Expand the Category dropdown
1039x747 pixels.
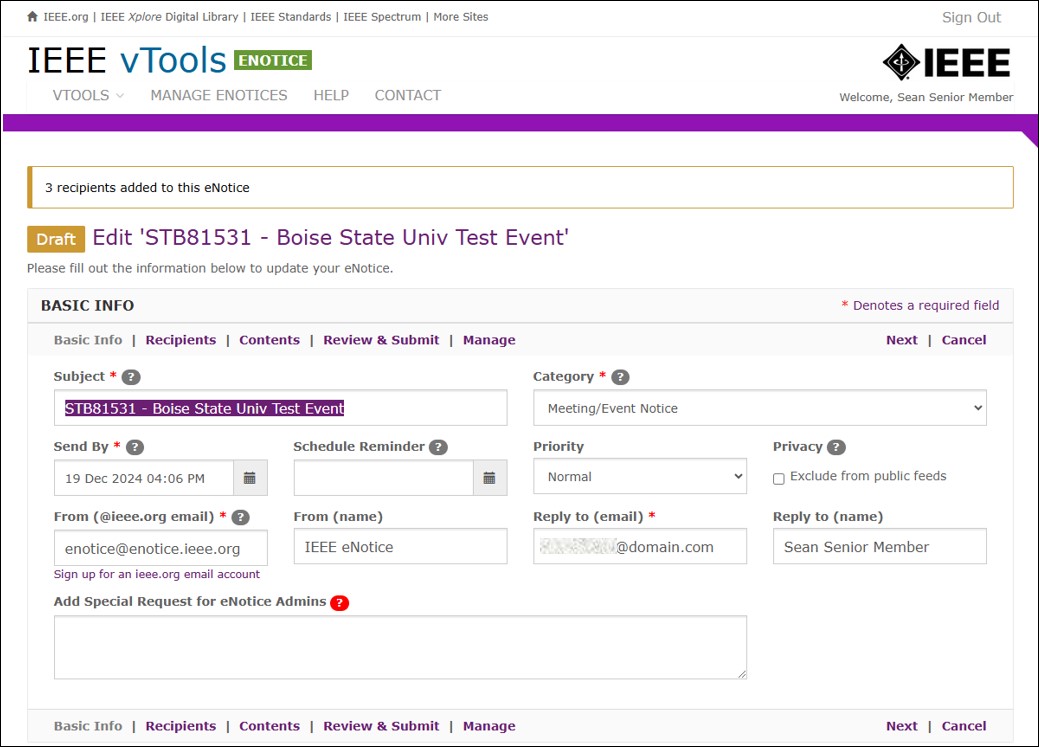[759, 408]
